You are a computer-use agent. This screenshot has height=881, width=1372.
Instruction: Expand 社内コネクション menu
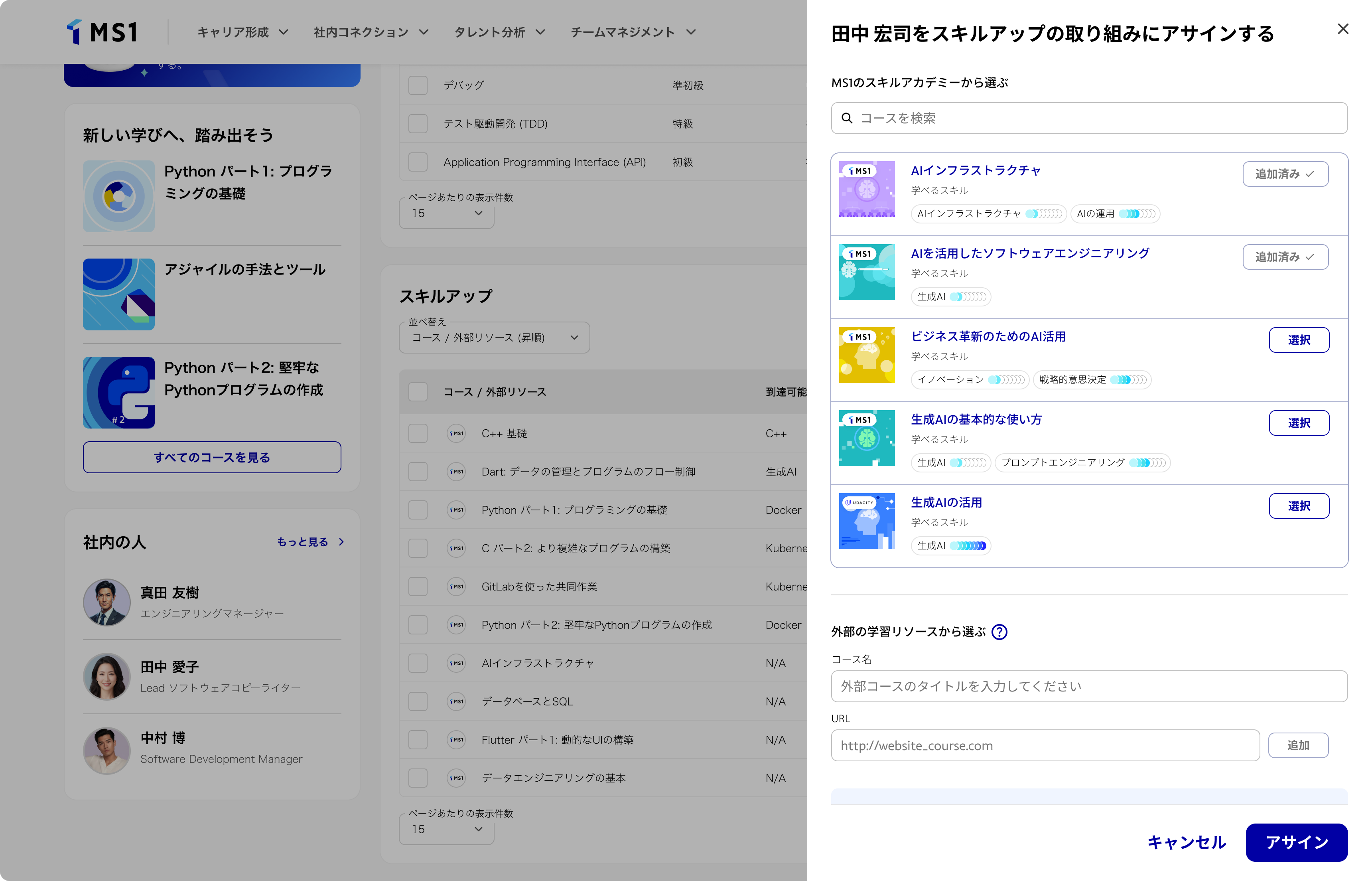click(x=371, y=32)
